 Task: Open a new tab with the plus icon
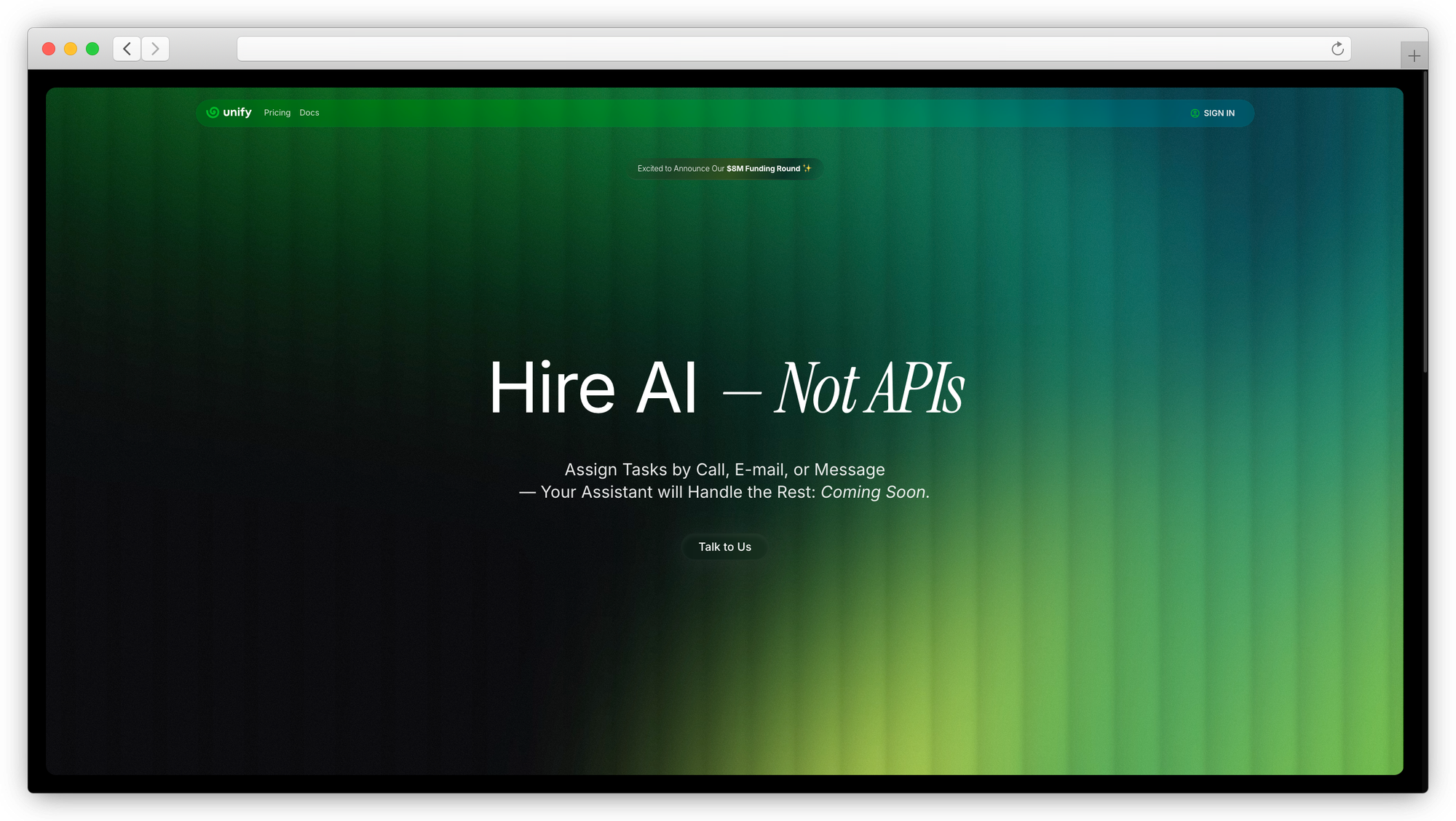pos(1414,56)
